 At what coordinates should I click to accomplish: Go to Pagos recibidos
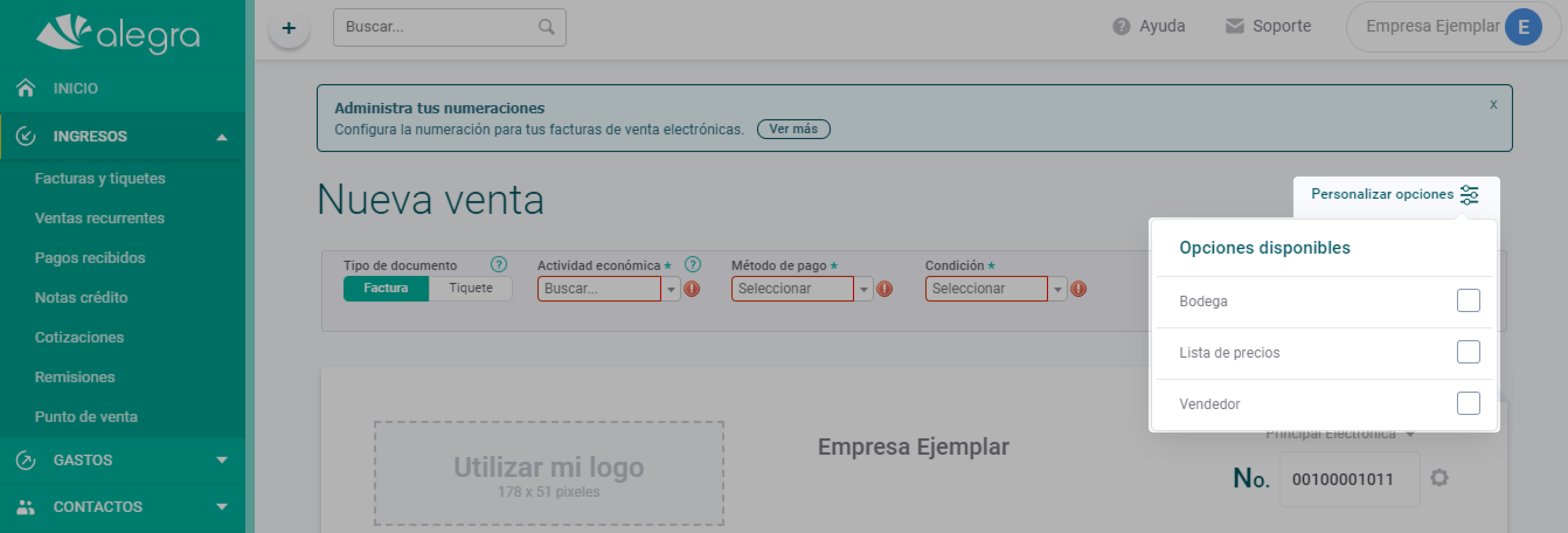pos(90,258)
